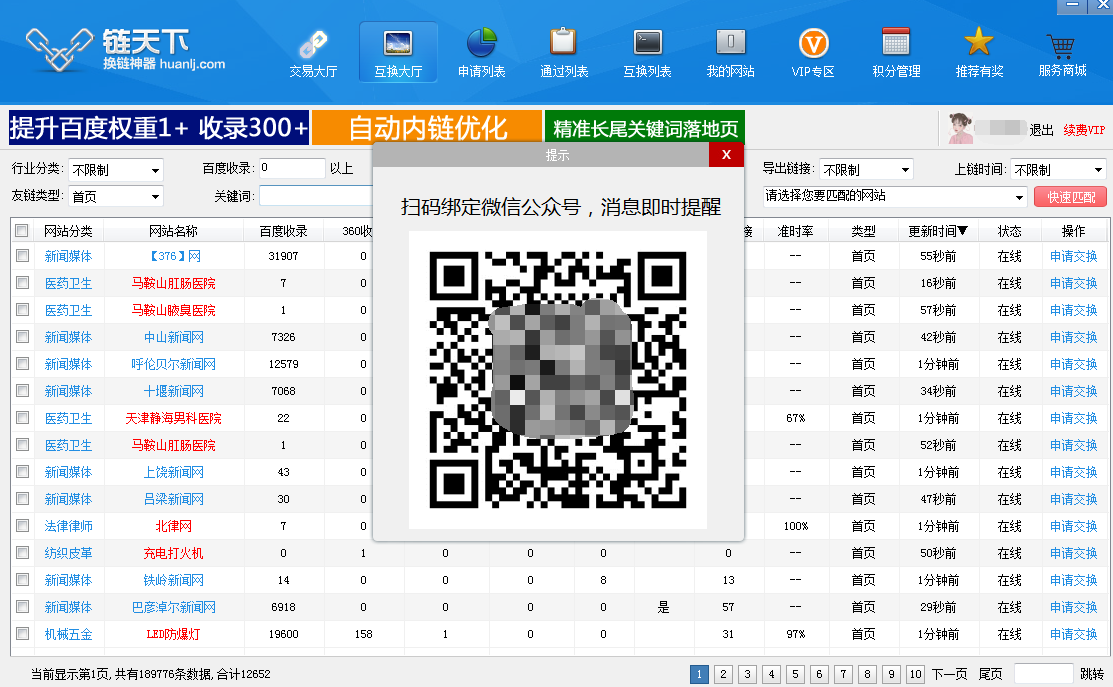This screenshot has height=687, width=1113.
Task: Go to page 2 in pagination
Action: (723, 674)
